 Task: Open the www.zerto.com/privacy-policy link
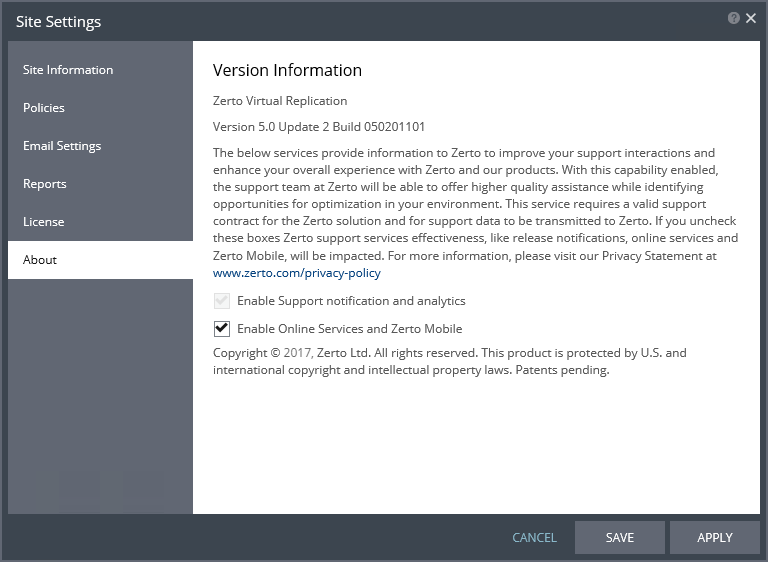(296, 273)
